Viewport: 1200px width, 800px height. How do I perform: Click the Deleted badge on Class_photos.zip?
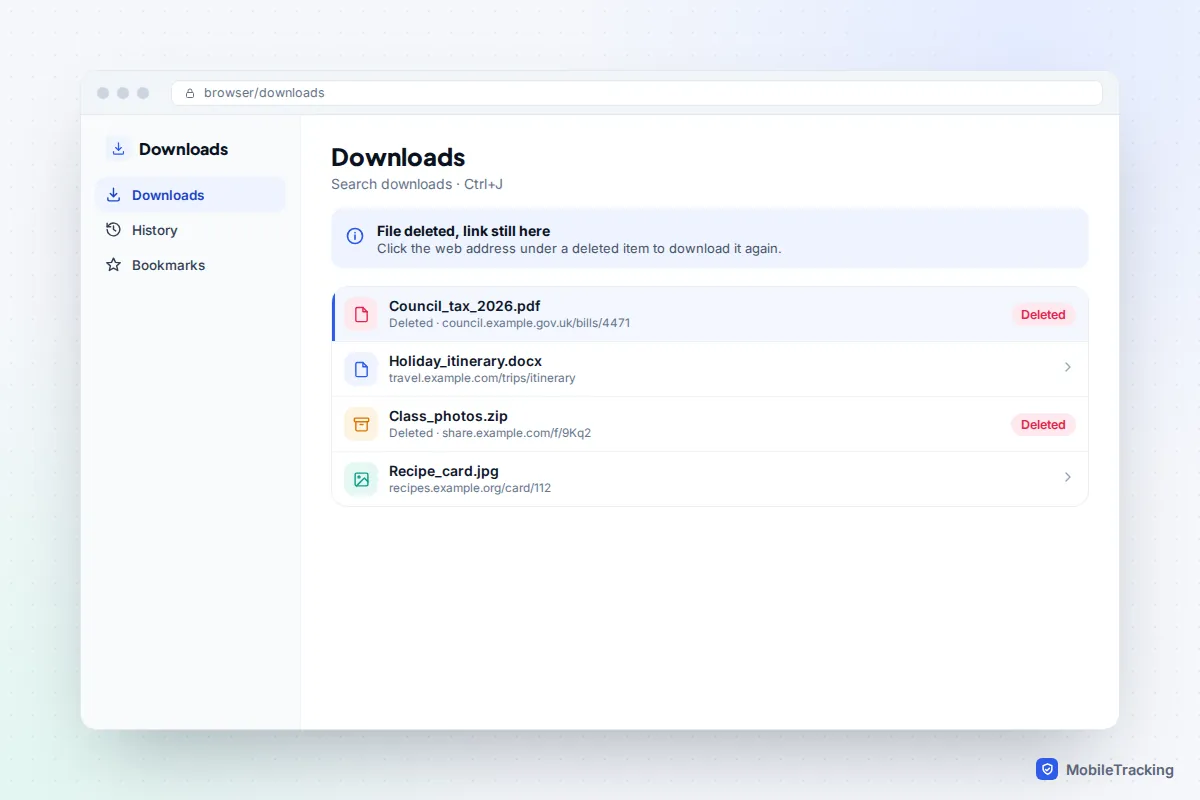[1043, 424]
